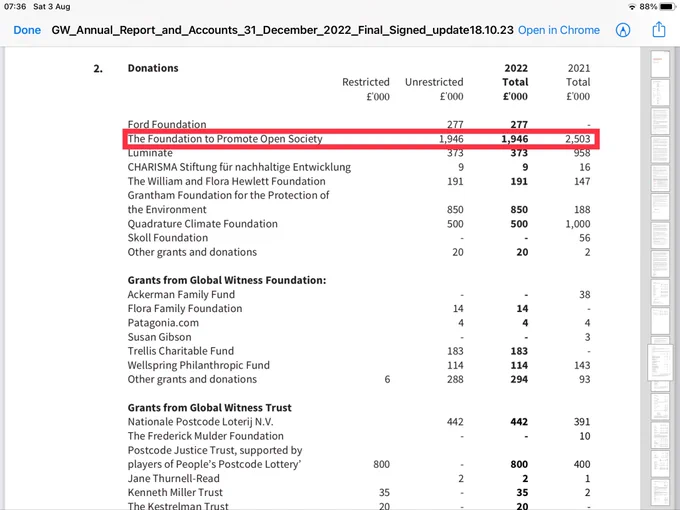This screenshot has width=680, height=510.
Task: Tap the 'Ford Foundation' row
Action: [x=358, y=124]
